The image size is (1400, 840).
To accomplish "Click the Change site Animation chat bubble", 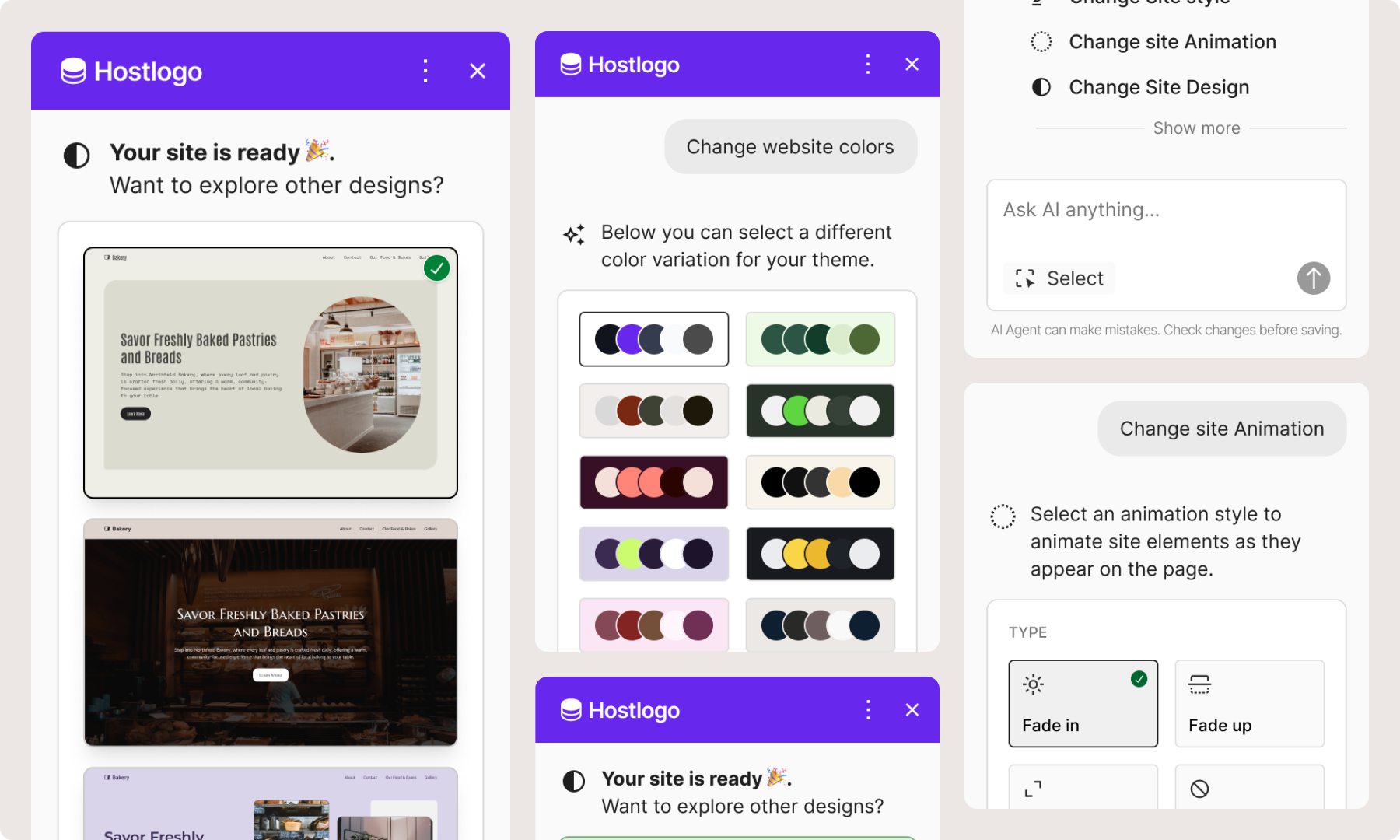I will pos(1221,429).
